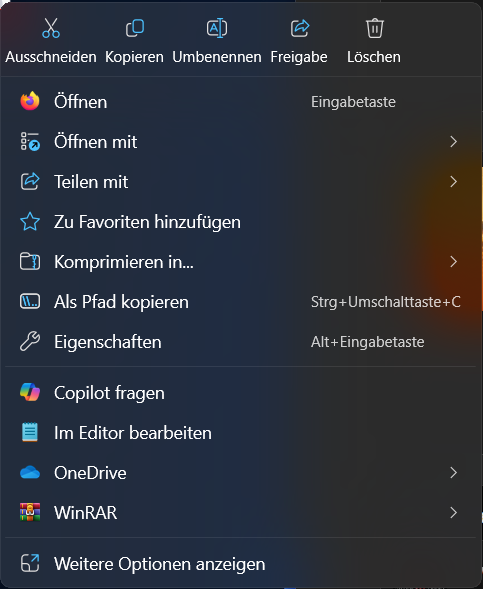Click the Firefox icon beside Öffnen
Image resolution: width=483 pixels, height=589 pixels.
[30, 101]
